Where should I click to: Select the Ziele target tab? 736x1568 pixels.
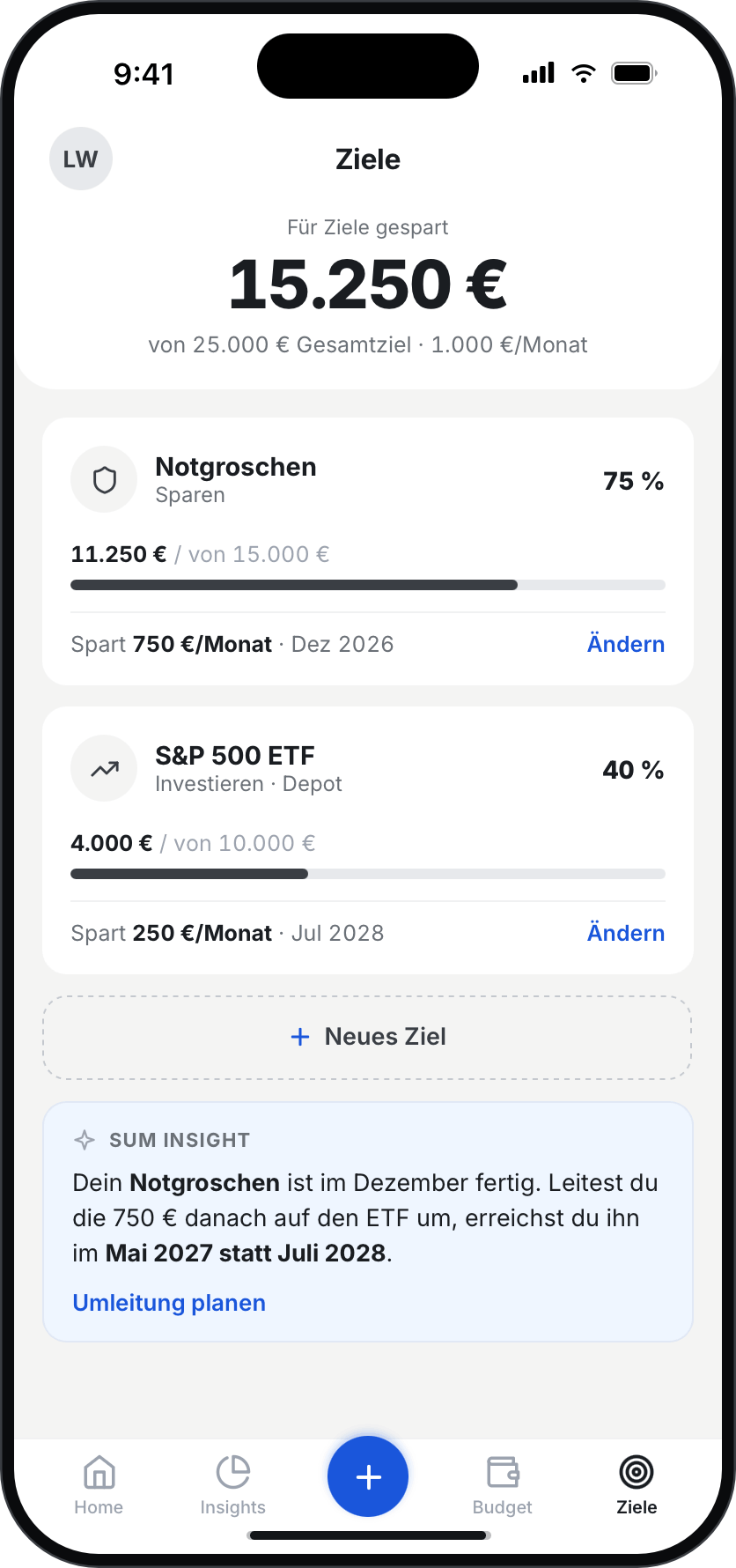(637, 1485)
